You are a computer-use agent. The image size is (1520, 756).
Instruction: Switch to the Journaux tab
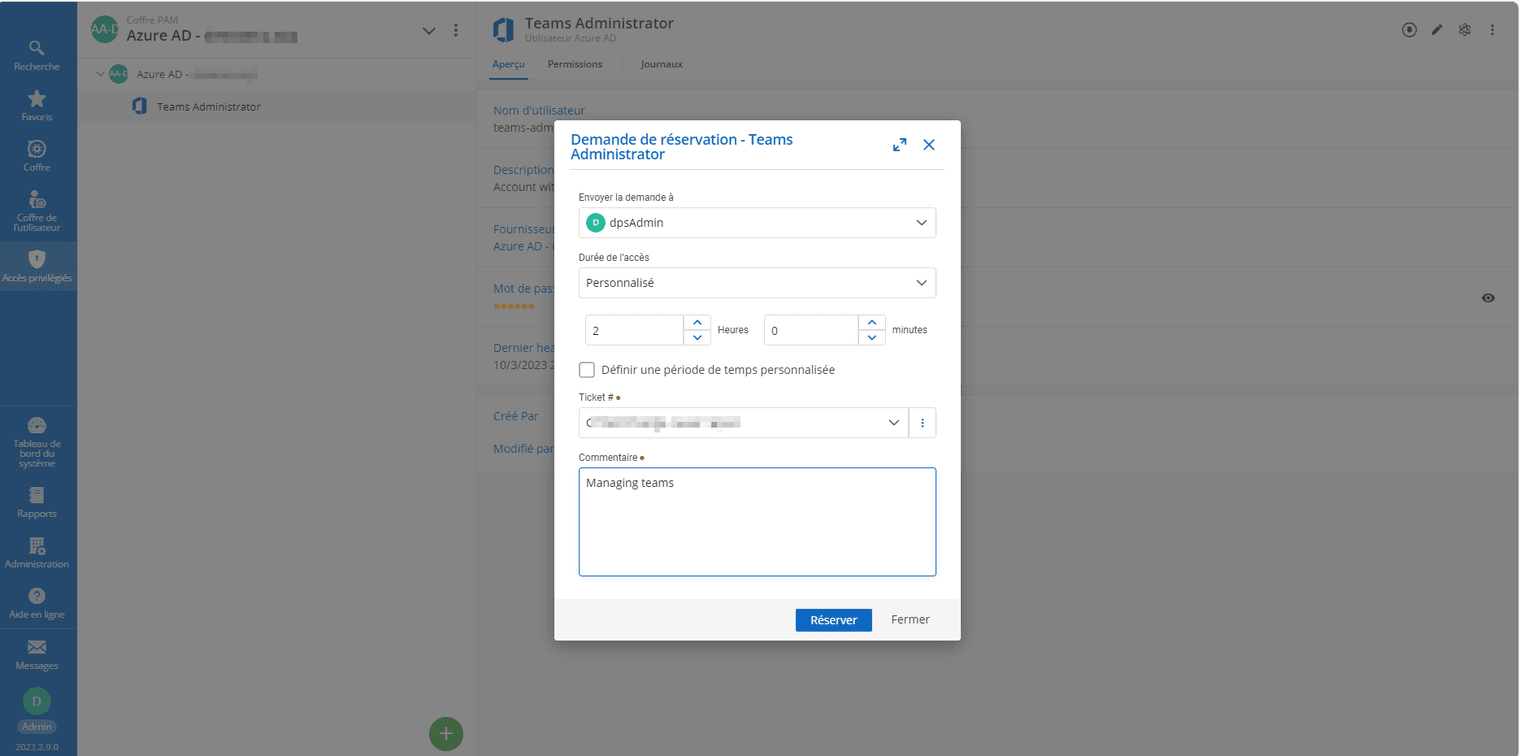click(x=661, y=64)
